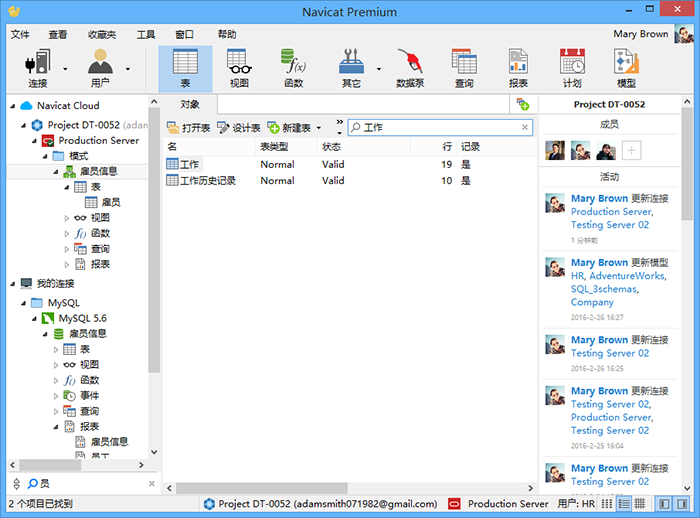This screenshot has height=518, width=700.
Task: Click the 设计表 (Design Table) button
Action: 238,128
